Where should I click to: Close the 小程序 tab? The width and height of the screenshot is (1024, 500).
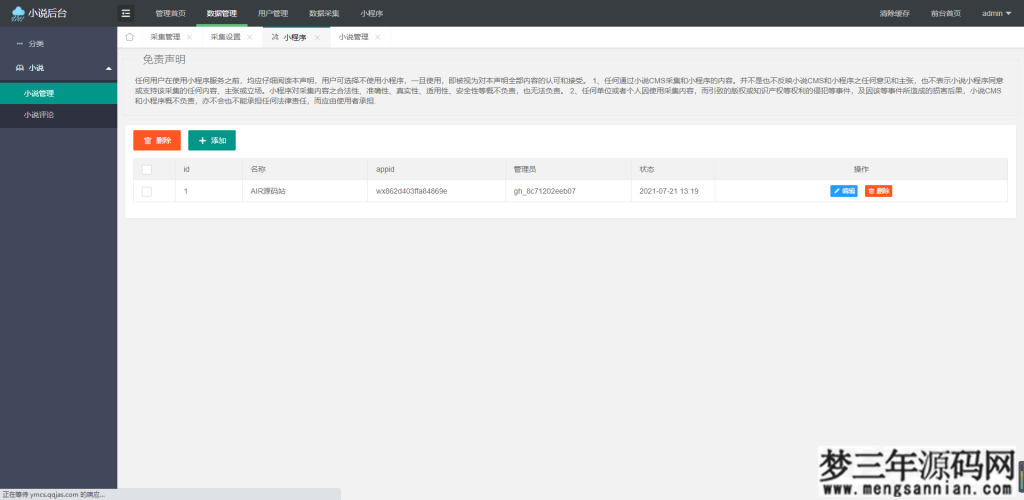317,37
